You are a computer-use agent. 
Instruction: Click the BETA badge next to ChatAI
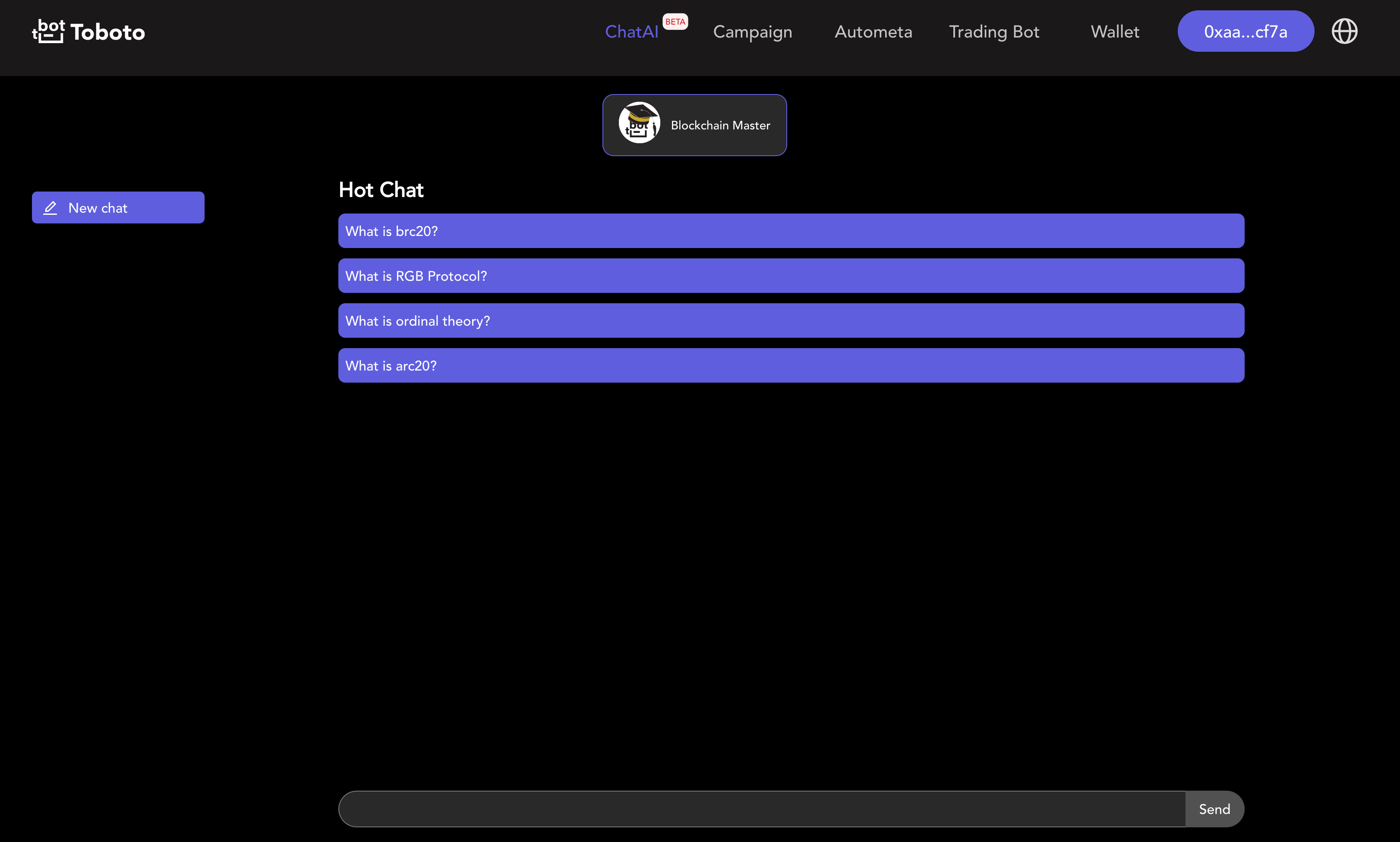(x=675, y=22)
